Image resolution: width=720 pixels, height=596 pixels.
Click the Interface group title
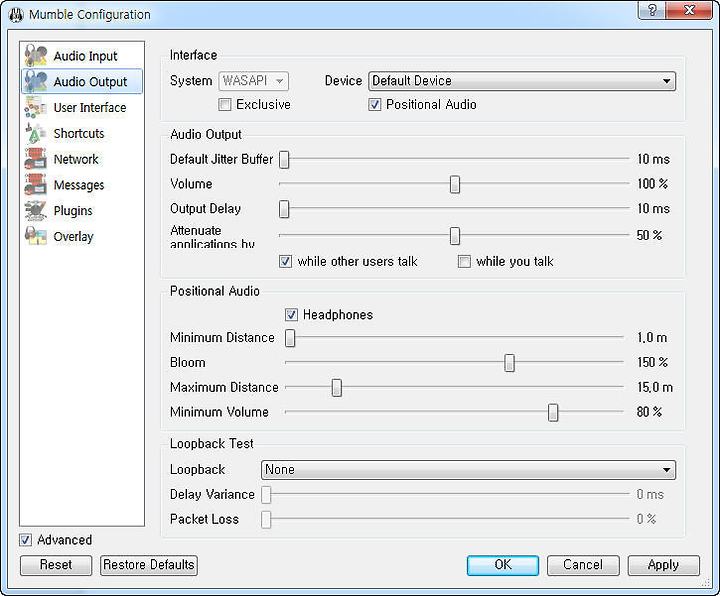[x=193, y=55]
